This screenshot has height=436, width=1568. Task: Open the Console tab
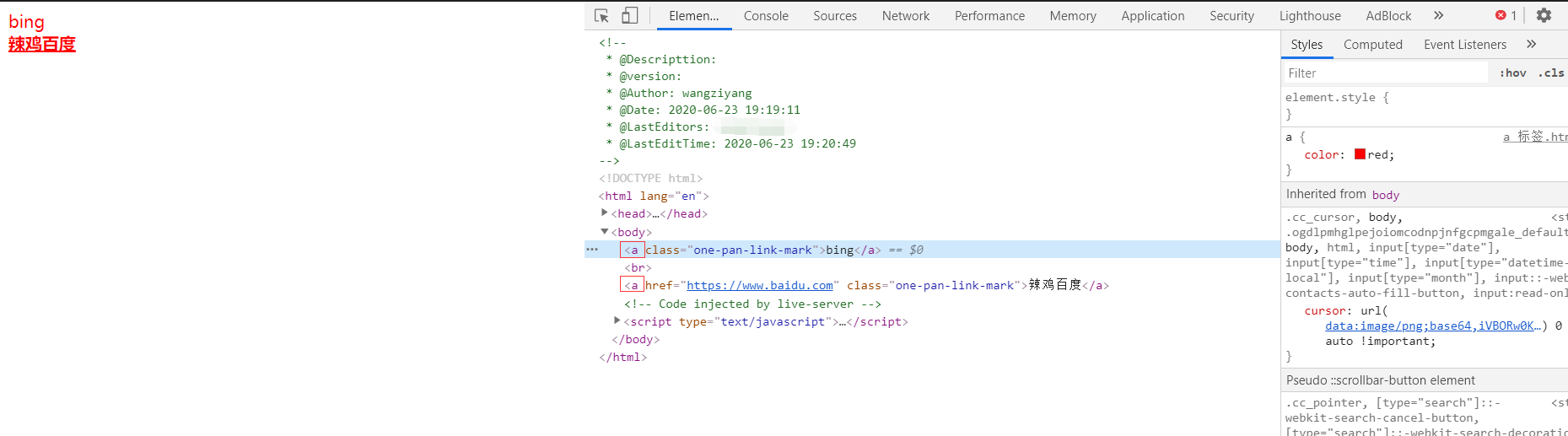pos(766,16)
